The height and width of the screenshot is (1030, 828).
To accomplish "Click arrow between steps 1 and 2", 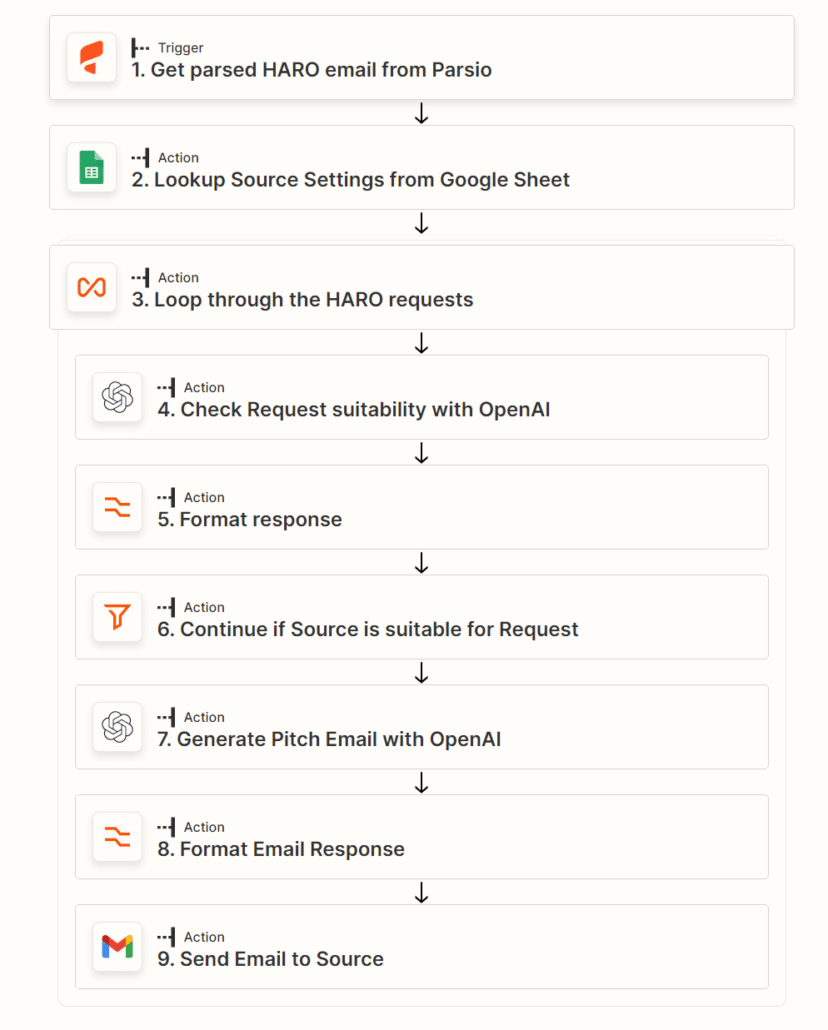I will point(422,113).
